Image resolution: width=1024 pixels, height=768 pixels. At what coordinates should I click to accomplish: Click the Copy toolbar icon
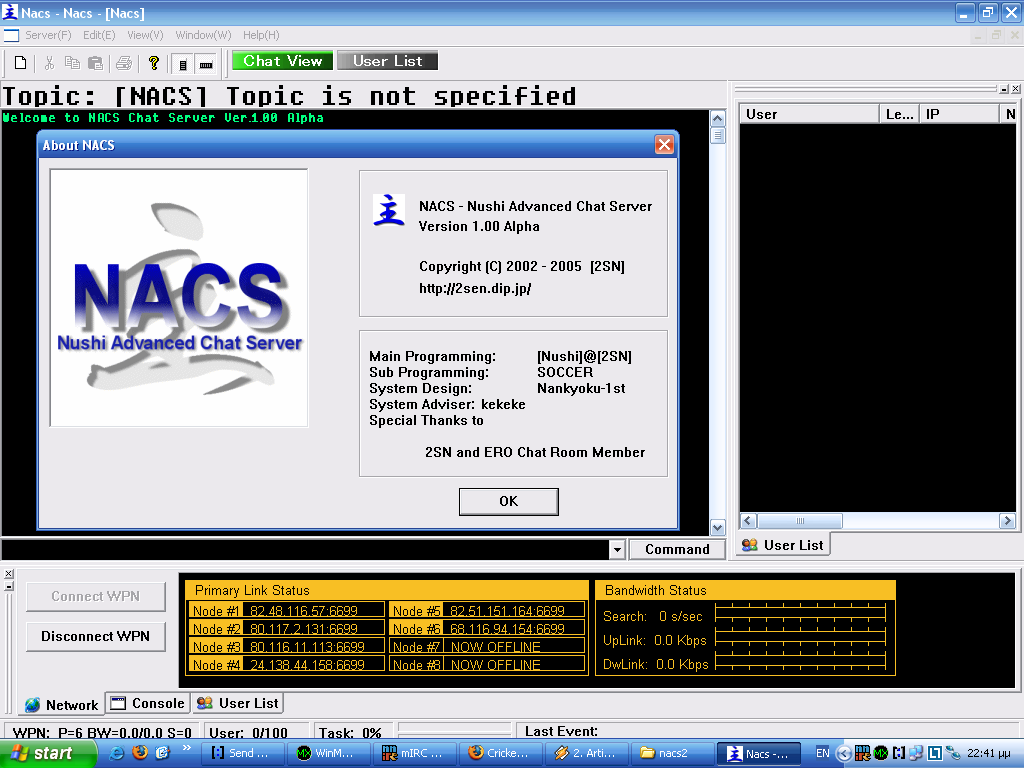coord(72,63)
